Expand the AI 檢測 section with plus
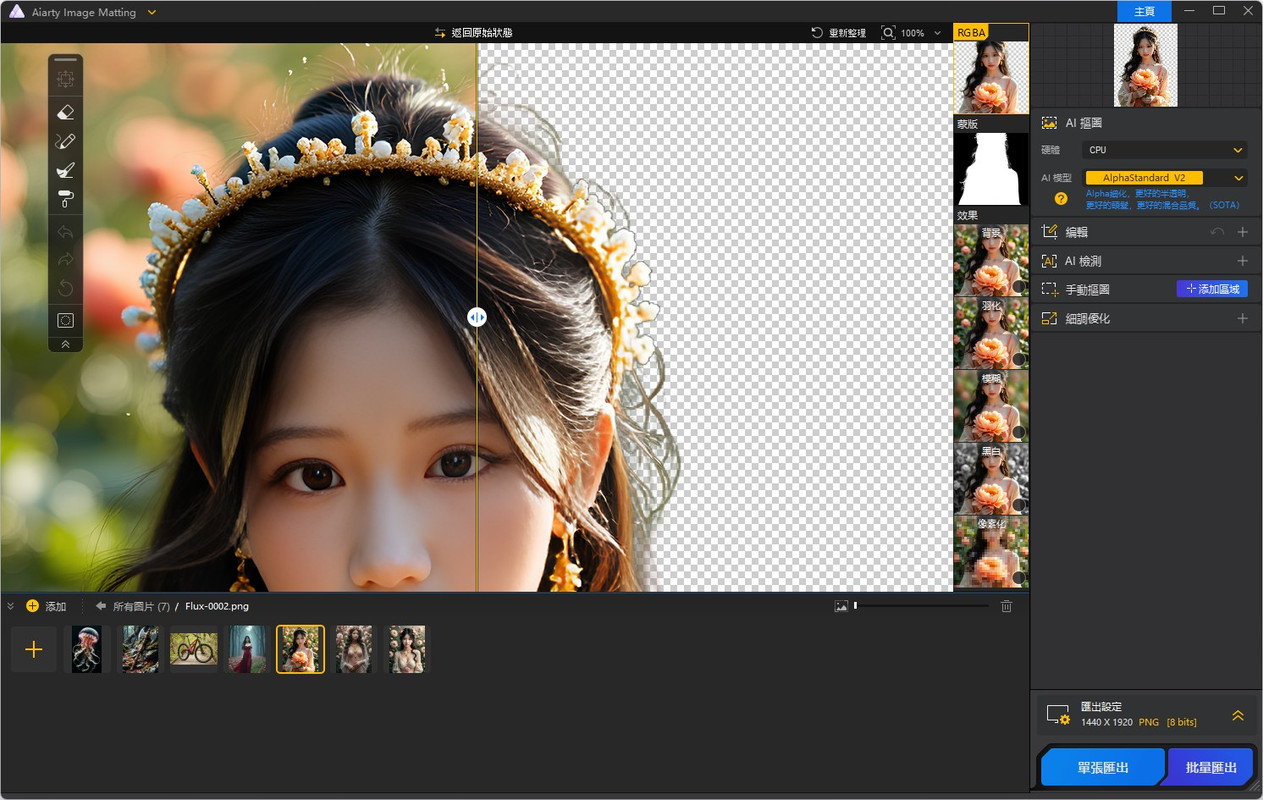Screen dimensions: 1263x800 (x=1243, y=261)
